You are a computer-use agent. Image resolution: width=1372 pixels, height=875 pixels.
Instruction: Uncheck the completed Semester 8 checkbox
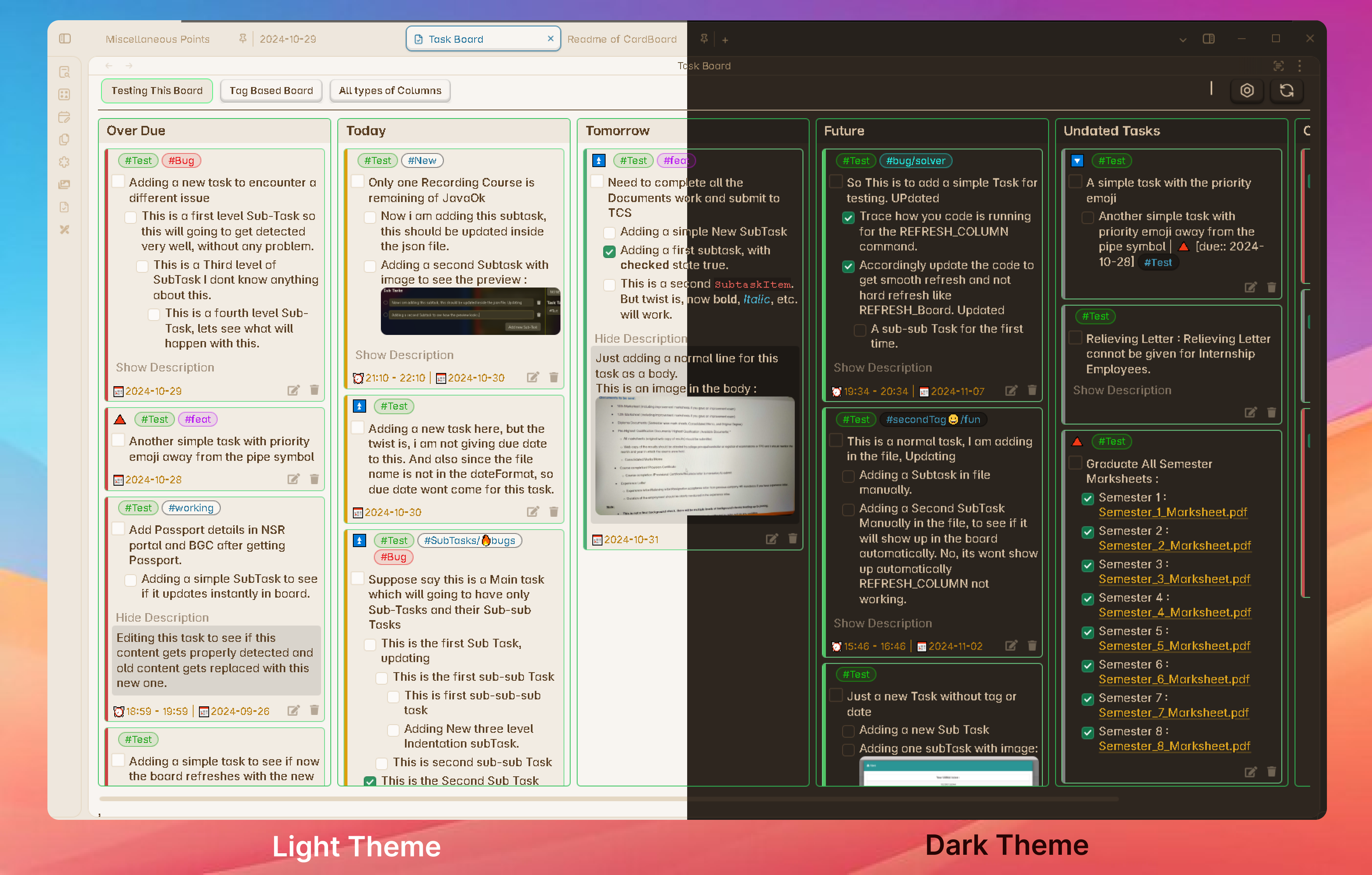(x=1087, y=732)
